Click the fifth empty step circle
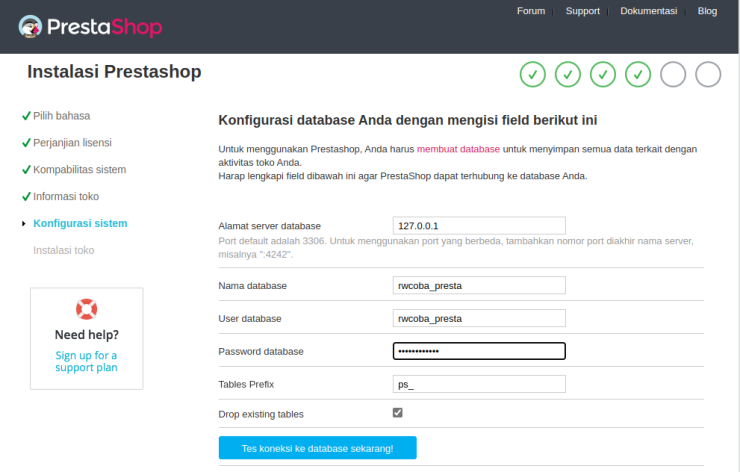 tap(673, 75)
